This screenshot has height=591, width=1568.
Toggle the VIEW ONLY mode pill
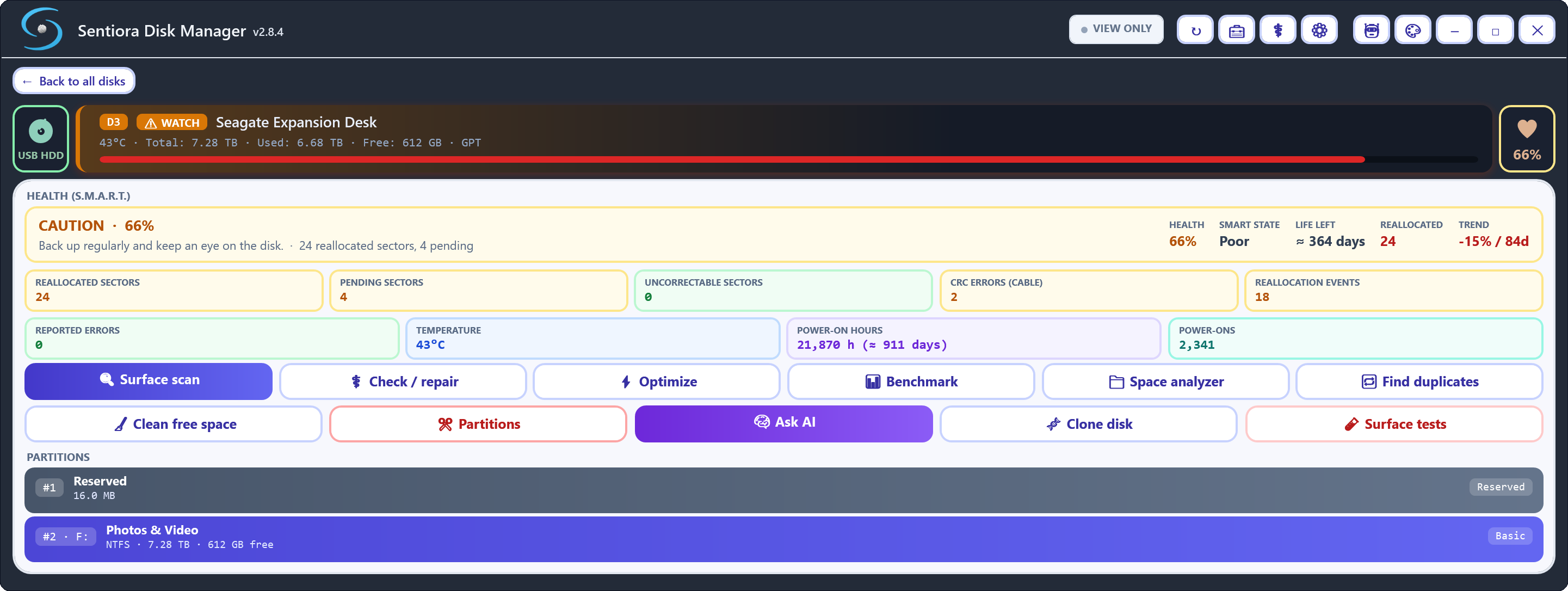(1116, 29)
